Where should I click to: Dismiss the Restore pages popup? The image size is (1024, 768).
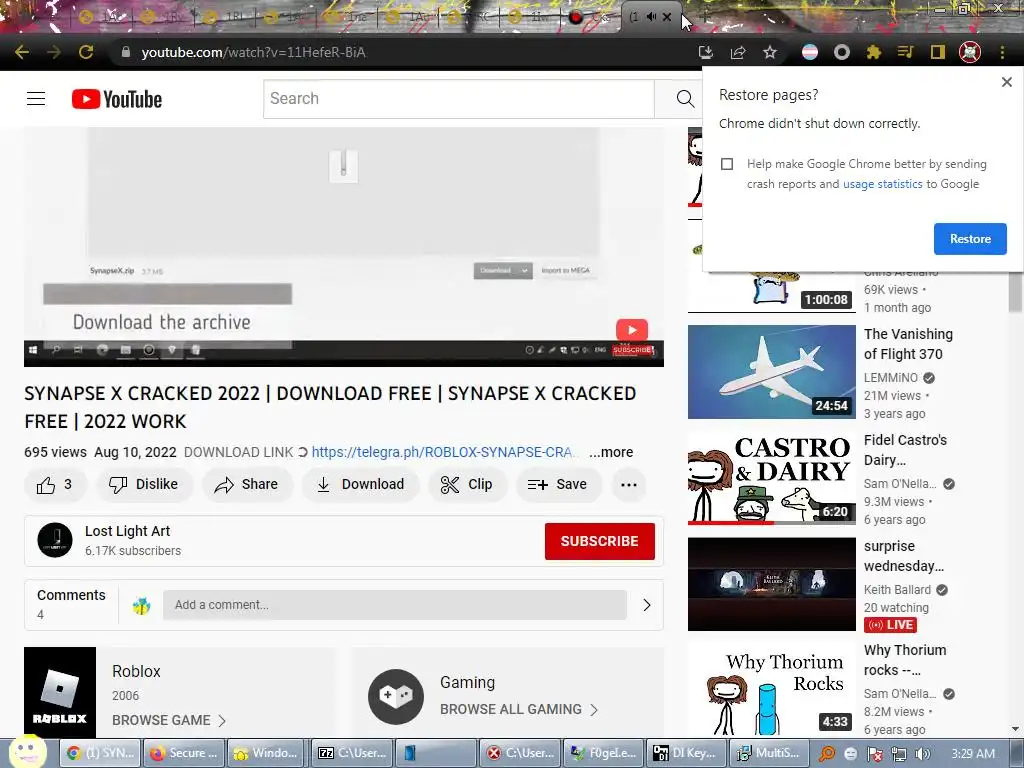point(1006,82)
